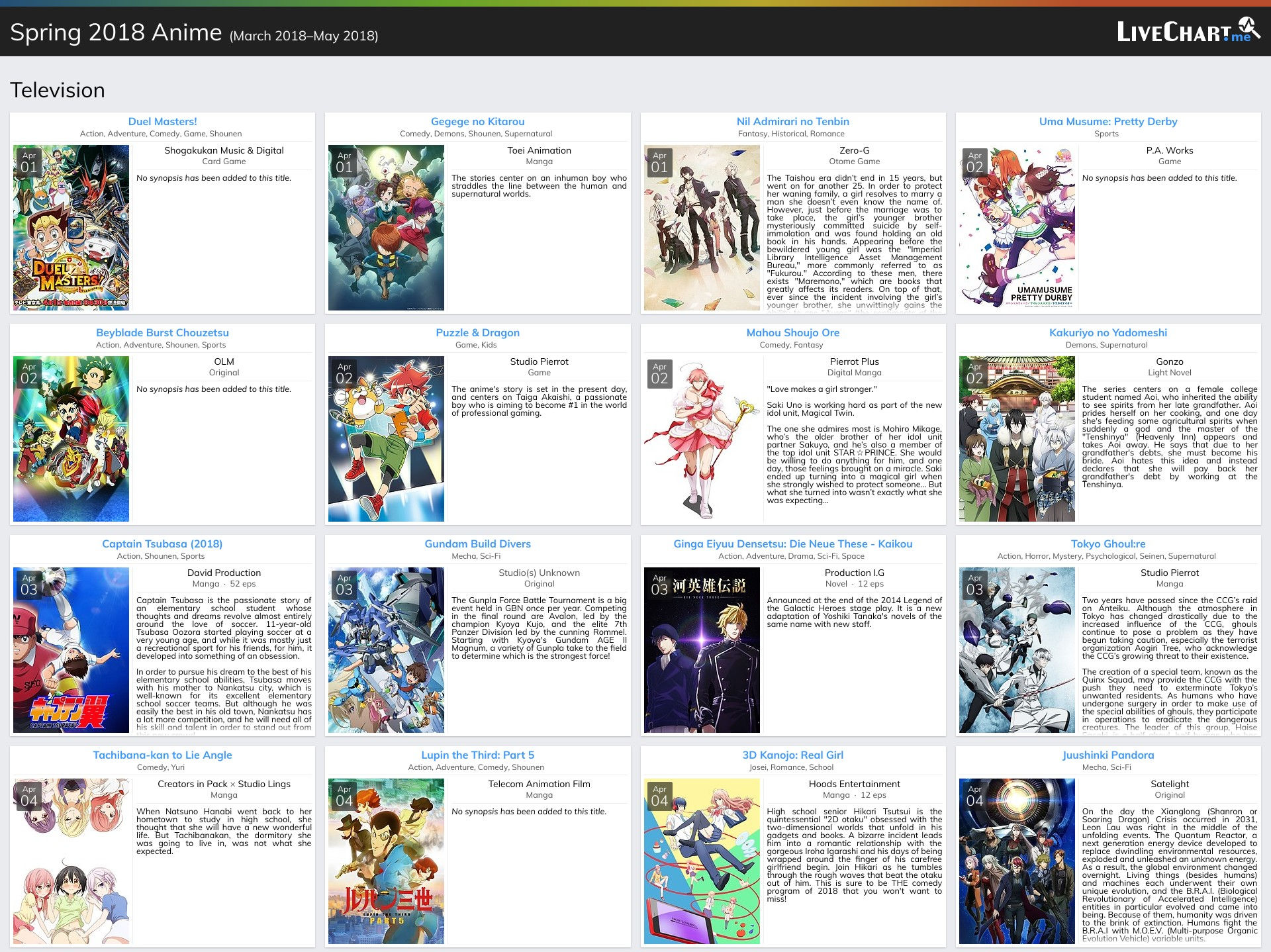Image resolution: width=1271 pixels, height=952 pixels.
Task: Open the Beyblade Burst Chouzetsu title link
Action: (x=162, y=332)
